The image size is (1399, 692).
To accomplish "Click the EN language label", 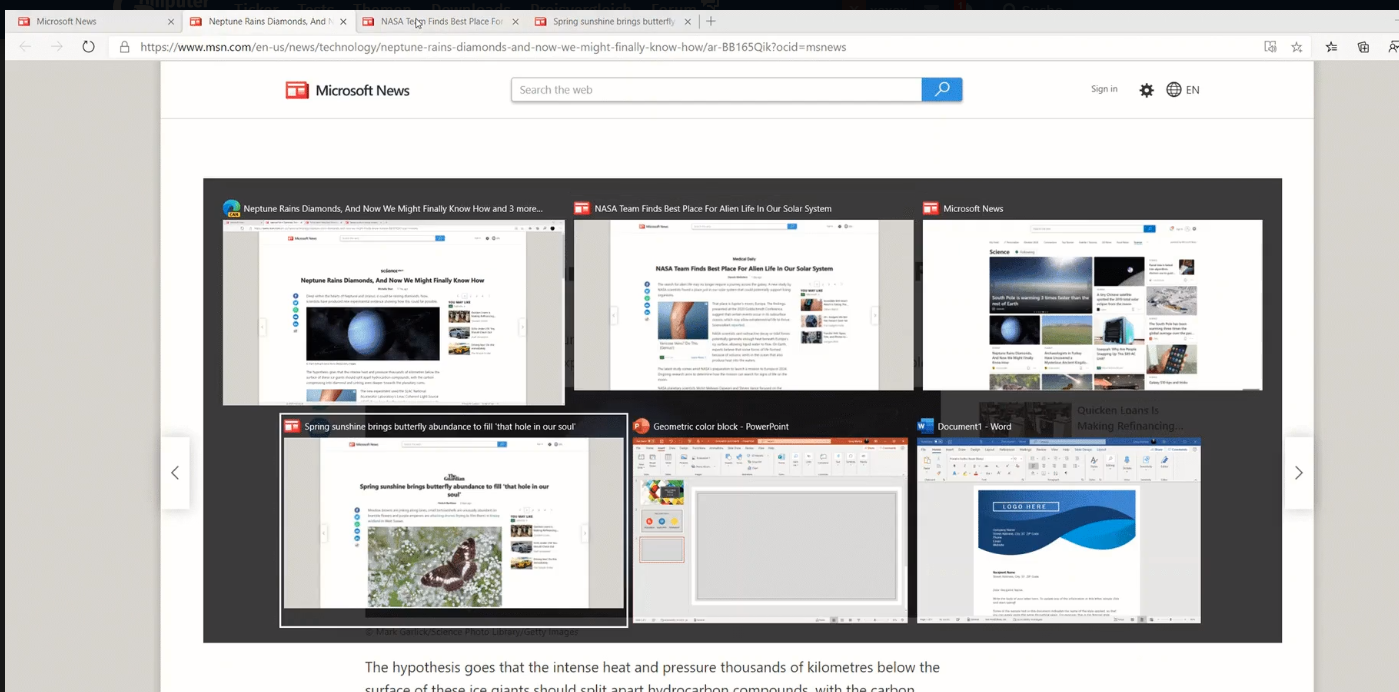I will pyautogui.click(x=1193, y=90).
